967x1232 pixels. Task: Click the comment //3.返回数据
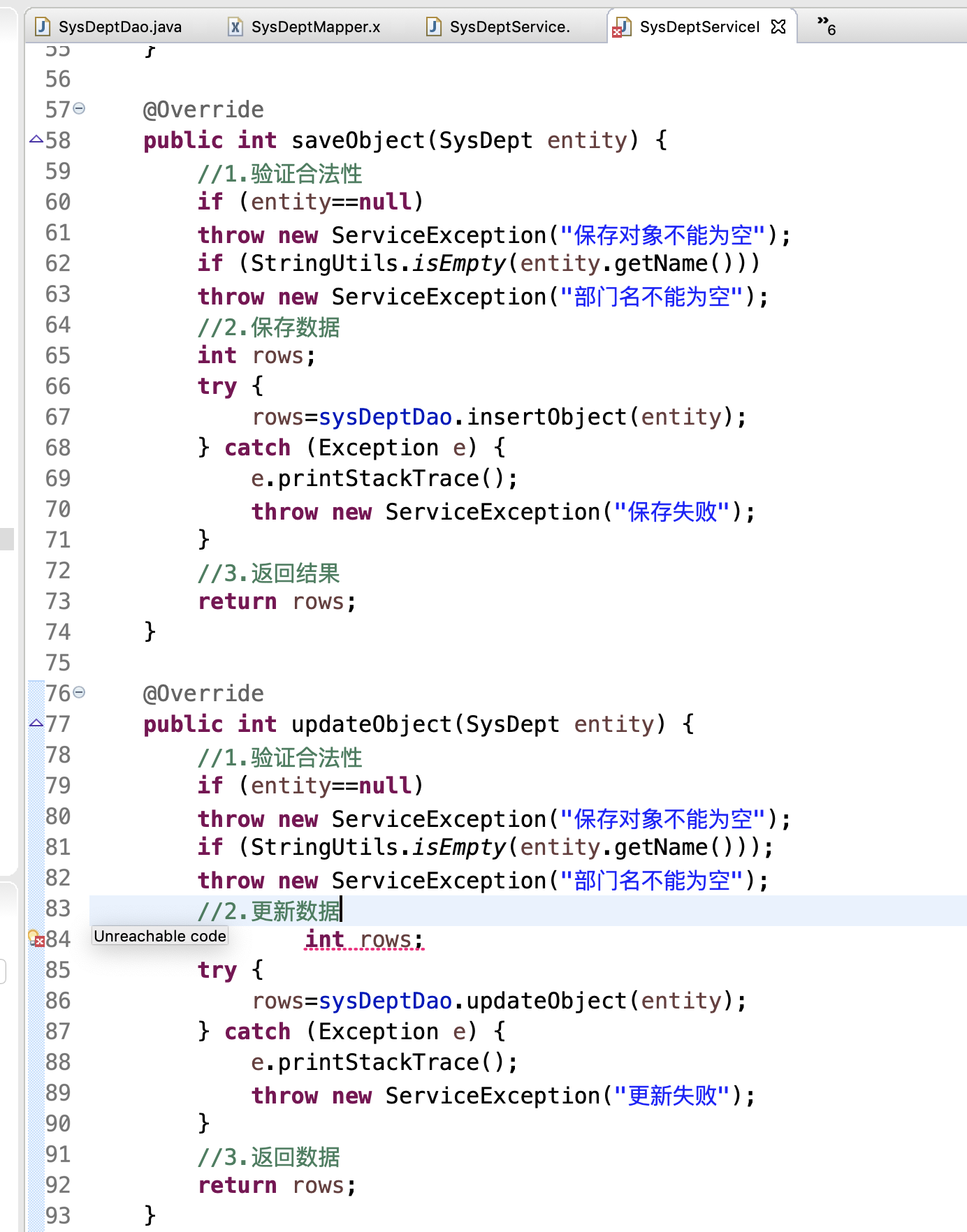269,1157
